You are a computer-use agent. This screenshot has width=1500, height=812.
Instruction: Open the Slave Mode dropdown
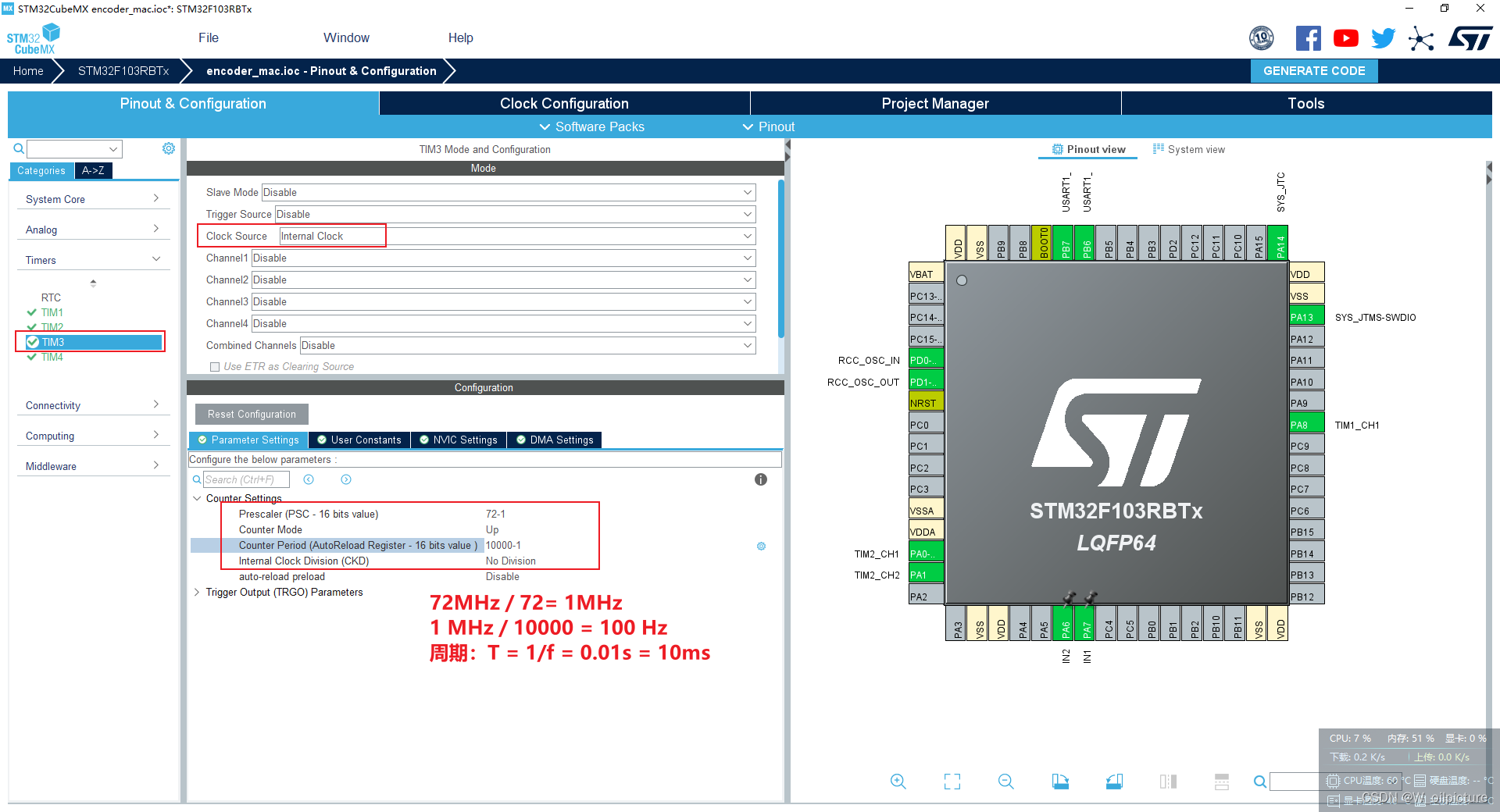point(508,192)
